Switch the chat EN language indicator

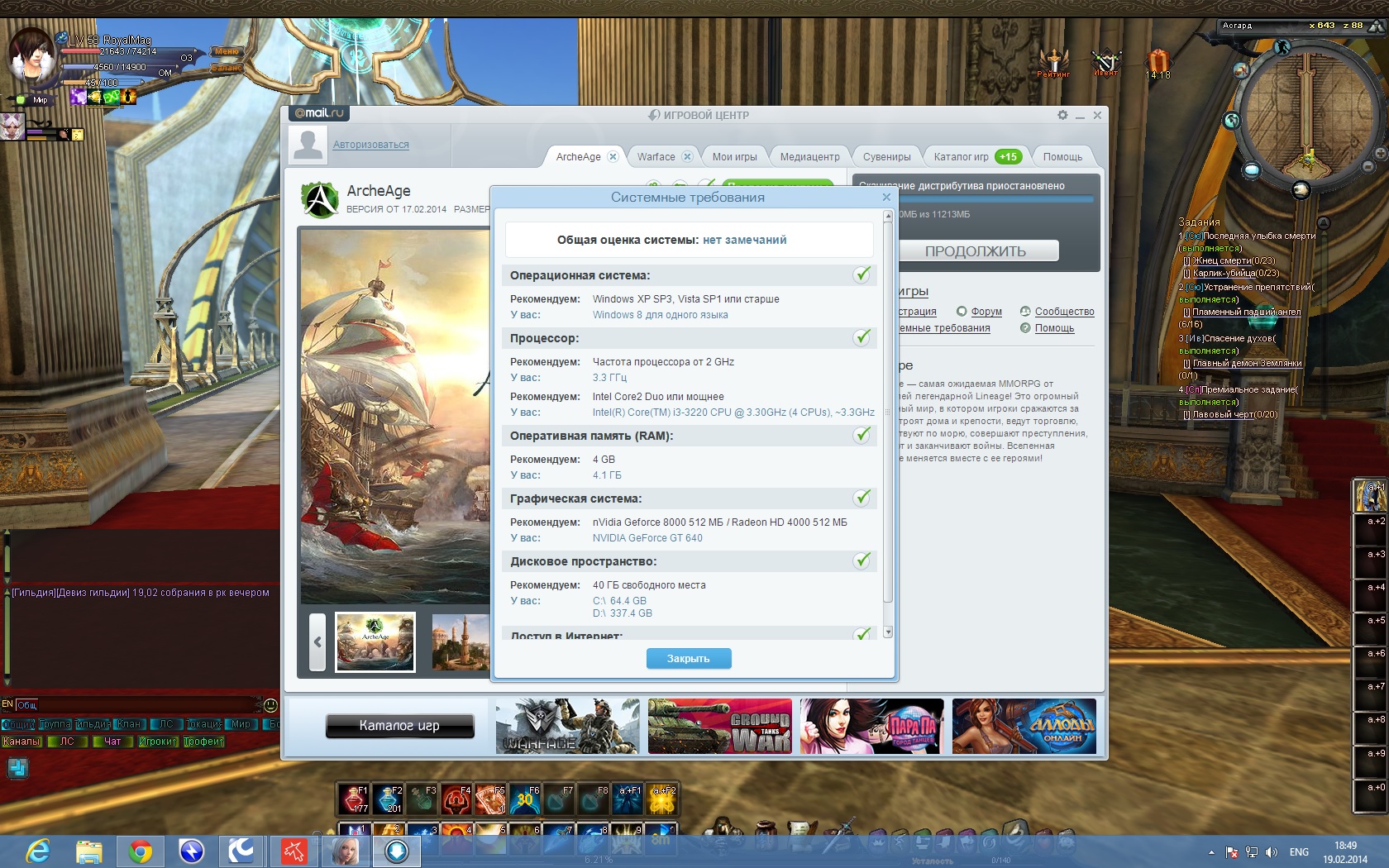7,704
